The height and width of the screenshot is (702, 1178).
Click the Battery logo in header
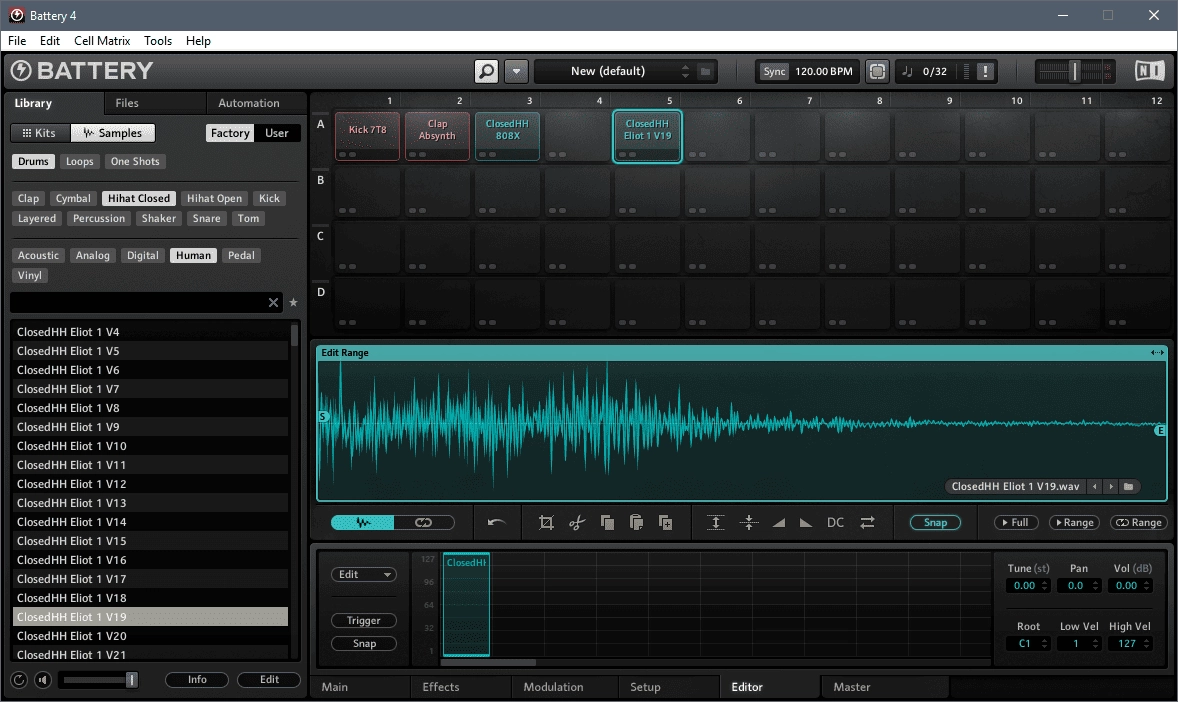coord(81,71)
